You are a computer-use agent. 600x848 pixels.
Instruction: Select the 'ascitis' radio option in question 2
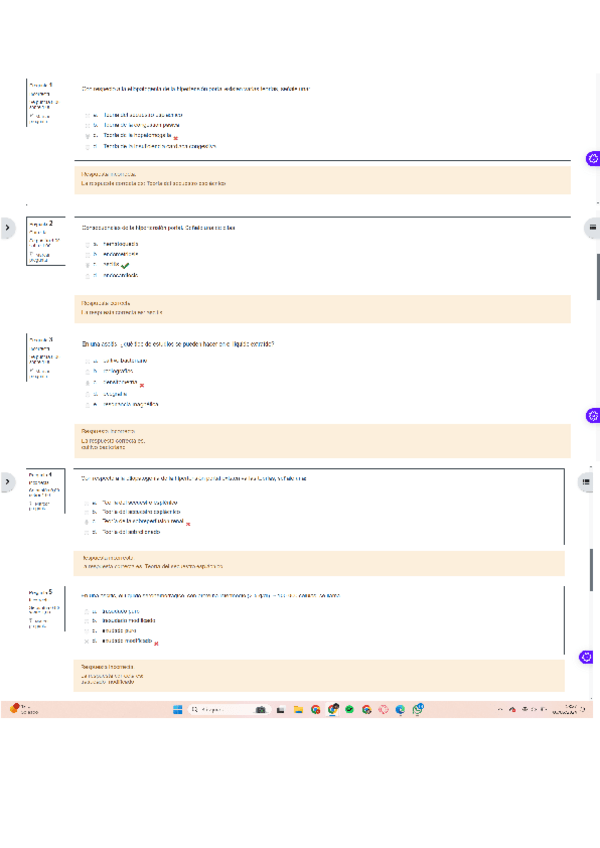click(88, 264)
